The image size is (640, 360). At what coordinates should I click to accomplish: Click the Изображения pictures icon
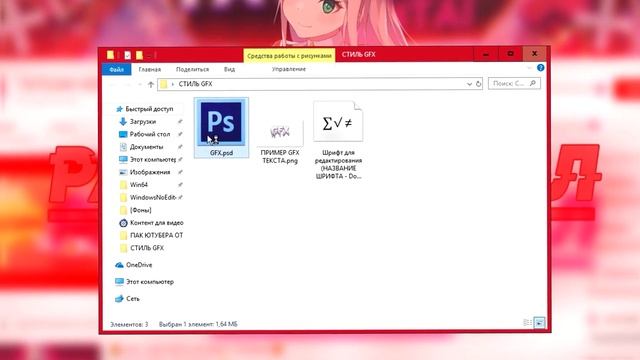pos(123,172)
